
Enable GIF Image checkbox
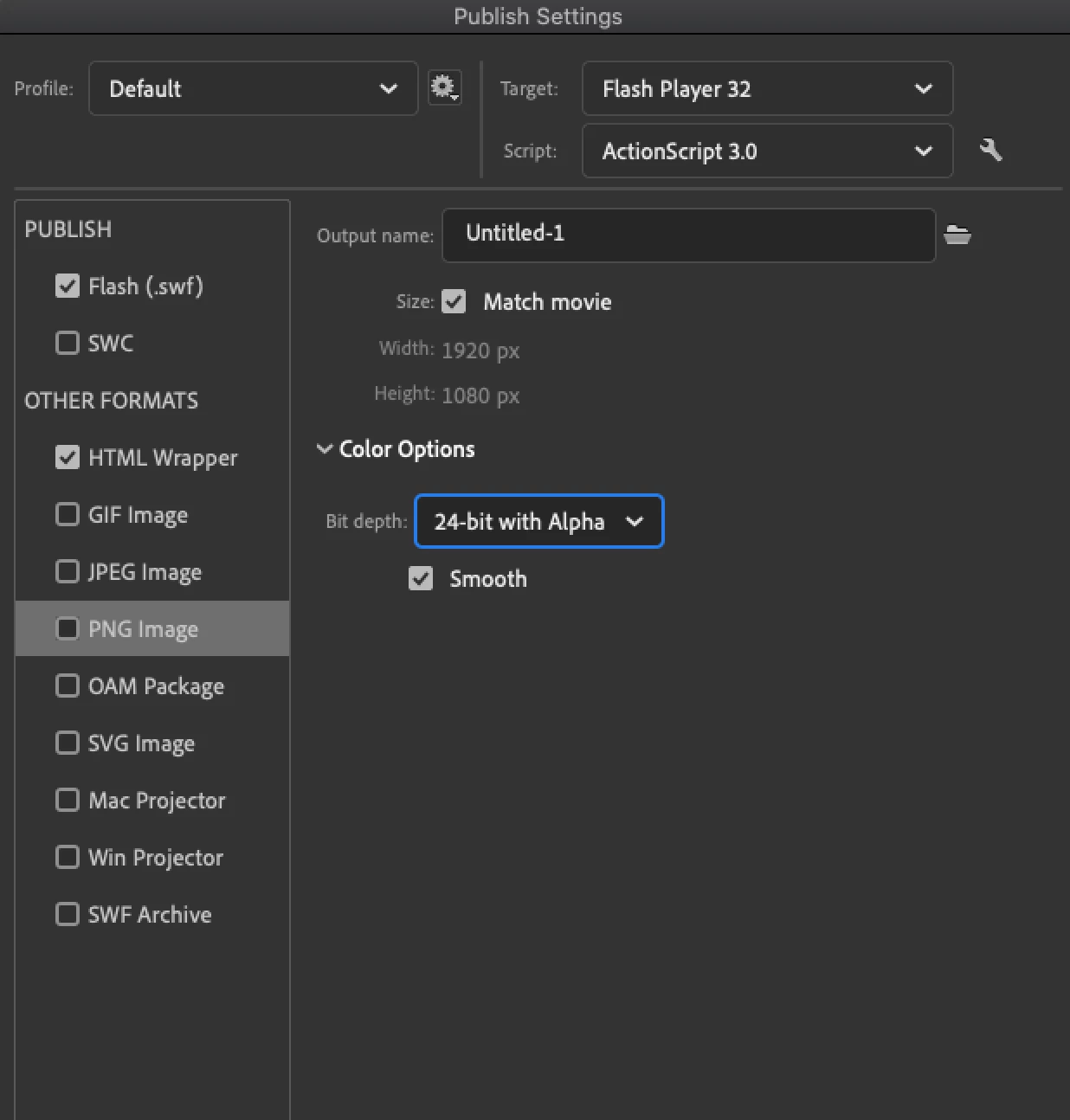(68, 514)
